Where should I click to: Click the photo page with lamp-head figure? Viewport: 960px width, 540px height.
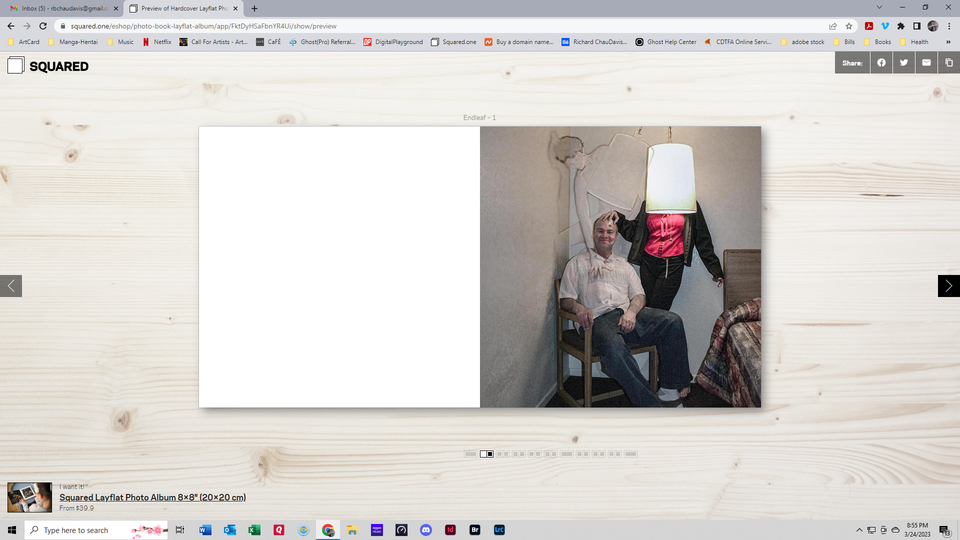point(620,267)
